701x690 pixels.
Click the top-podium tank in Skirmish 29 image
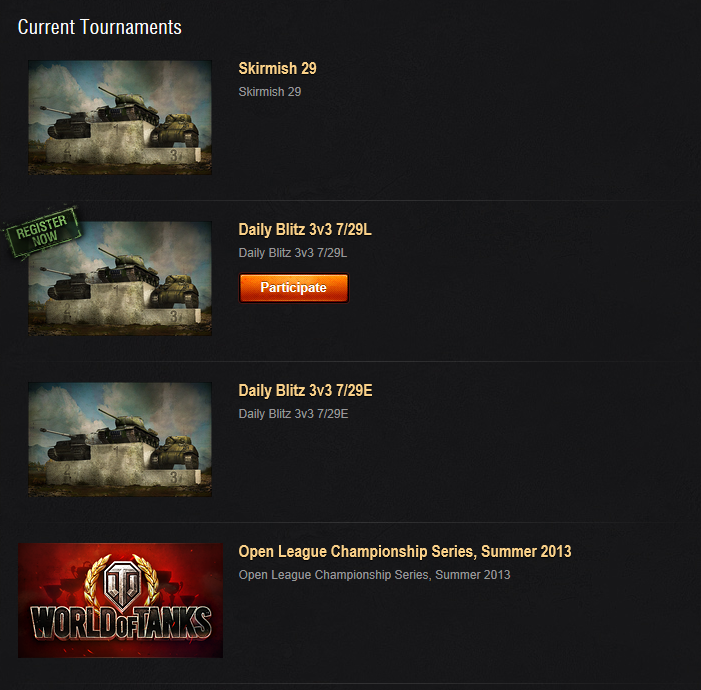(129, 106)
